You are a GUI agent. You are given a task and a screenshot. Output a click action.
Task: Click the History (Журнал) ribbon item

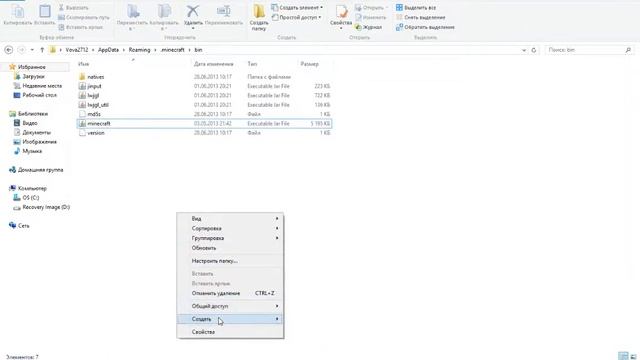point(369,27)
